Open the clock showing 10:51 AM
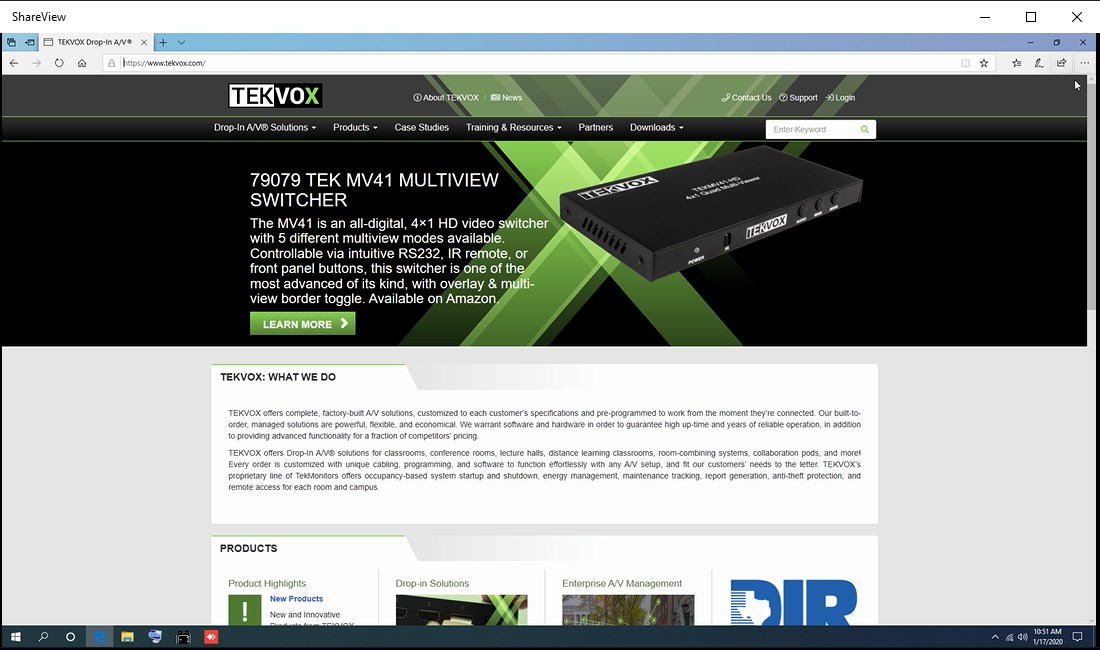Image resolution: width=1100 pixels, height=650 pixels. (1047, 637)
